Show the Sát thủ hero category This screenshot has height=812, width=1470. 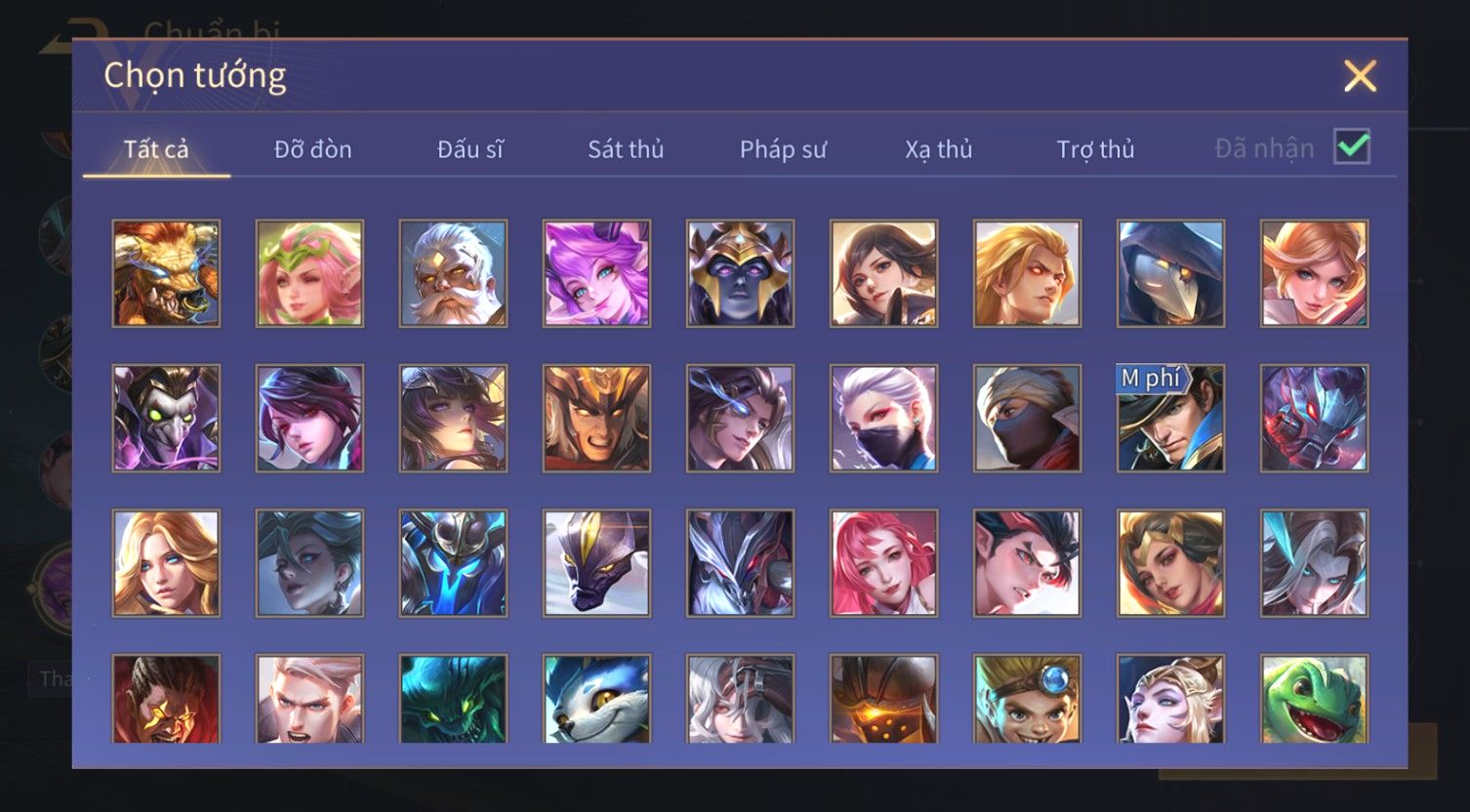click(626, 149)
